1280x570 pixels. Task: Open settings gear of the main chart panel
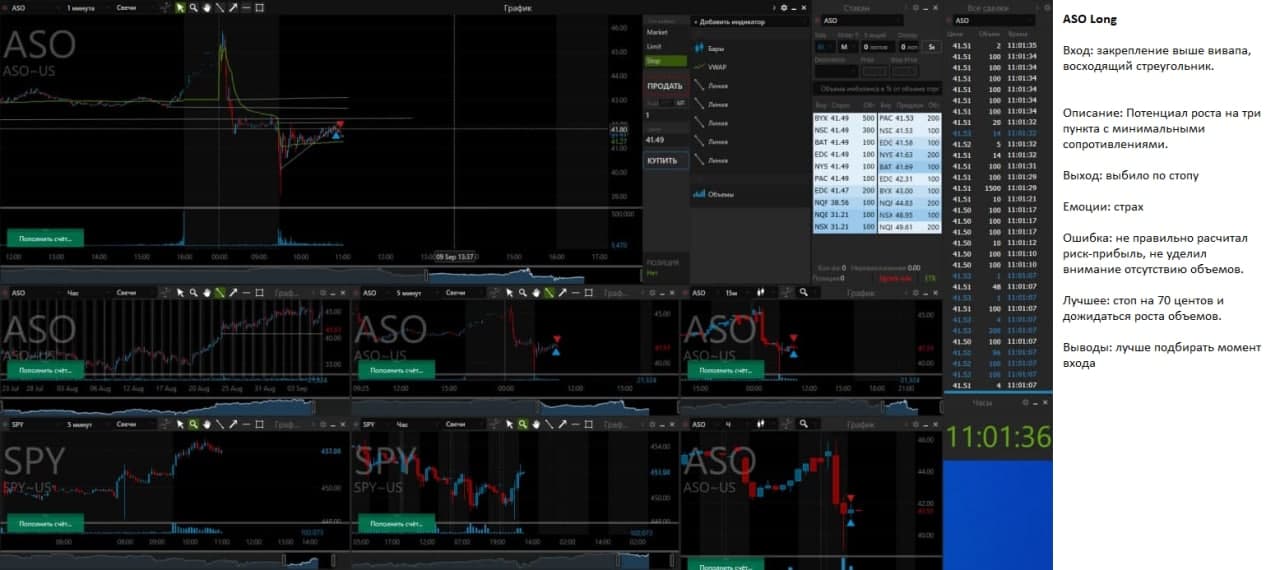786,7
